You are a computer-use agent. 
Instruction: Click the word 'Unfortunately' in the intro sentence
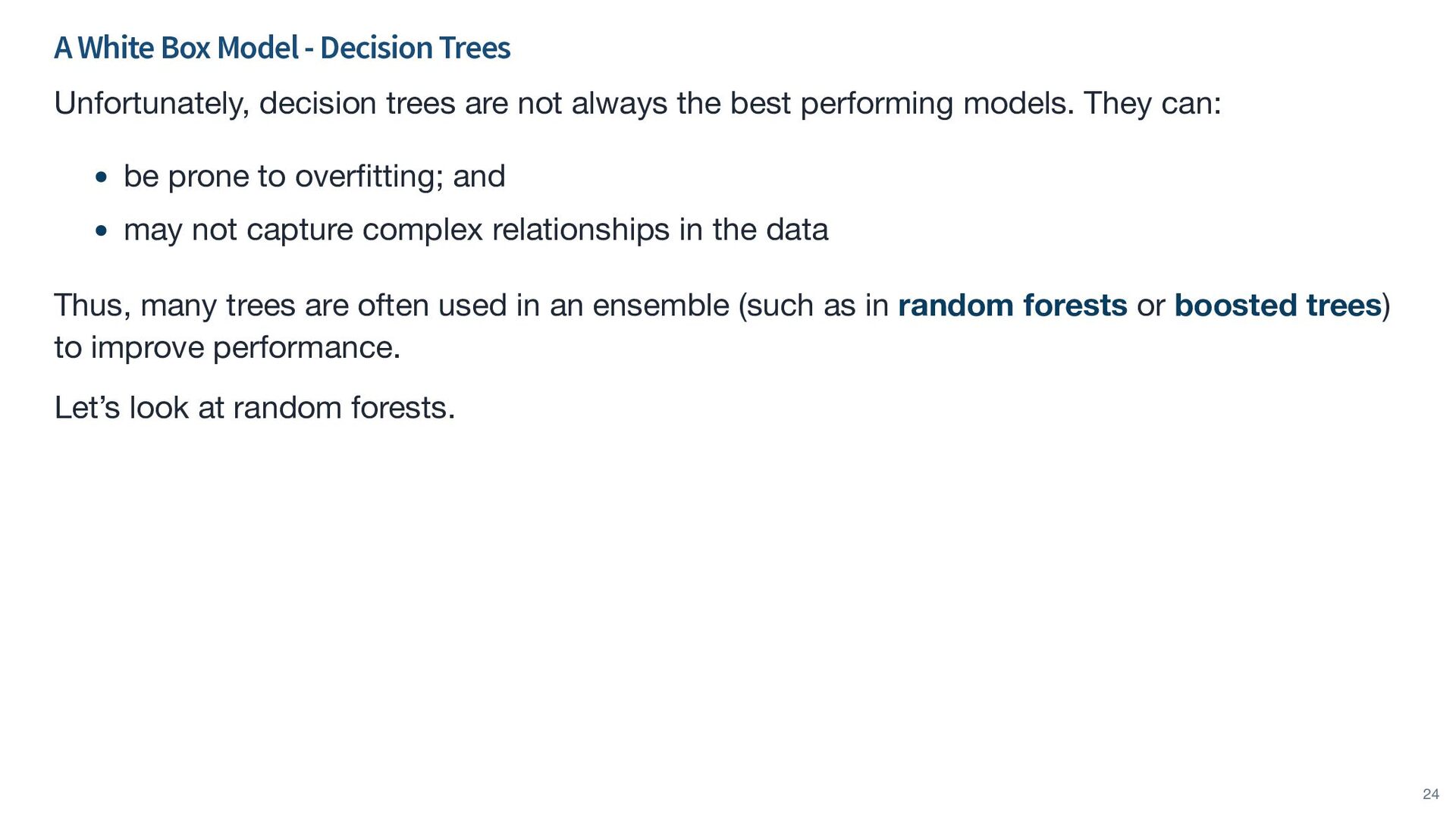click(150, 104)
